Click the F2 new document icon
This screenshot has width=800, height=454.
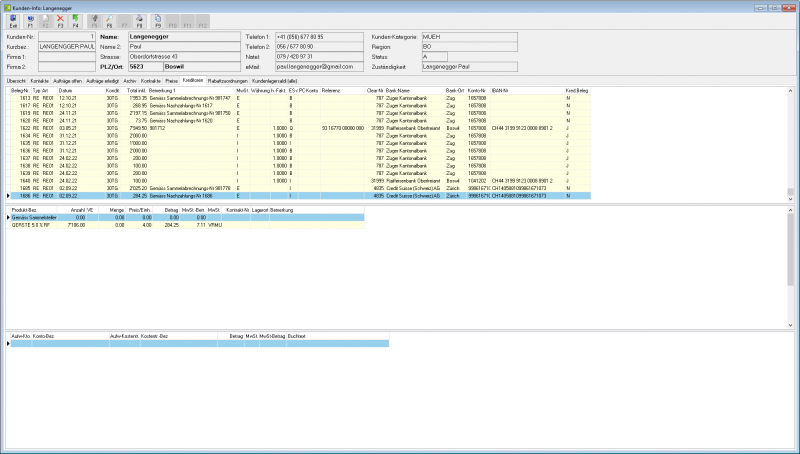(x=45, y=21)
